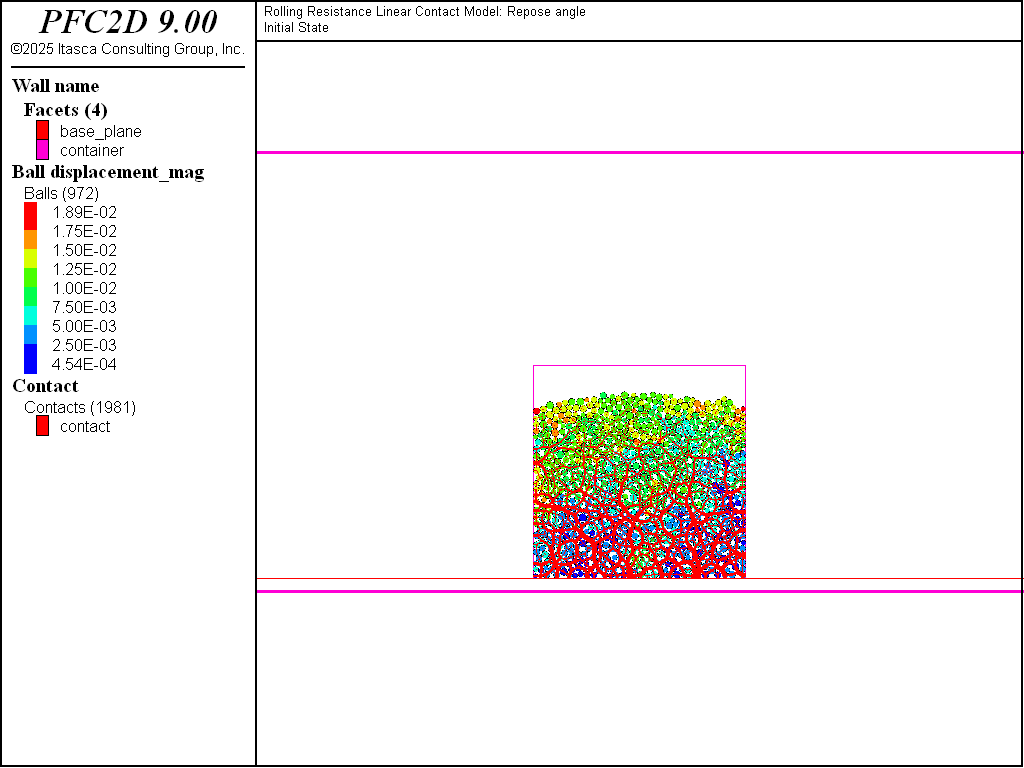Click the 1.50E-02 legend value
This screenshot has height=768, width=1024.
point(84,250)
